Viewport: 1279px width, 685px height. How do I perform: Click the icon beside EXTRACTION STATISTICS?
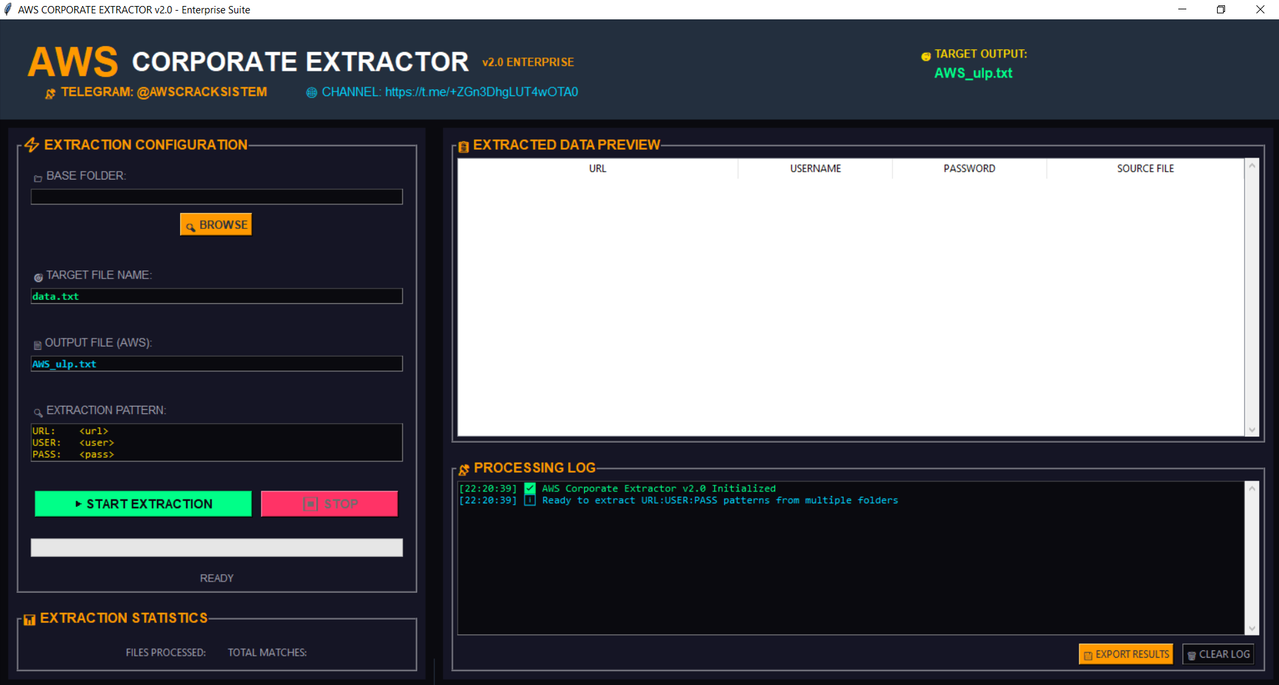[30, 620]
